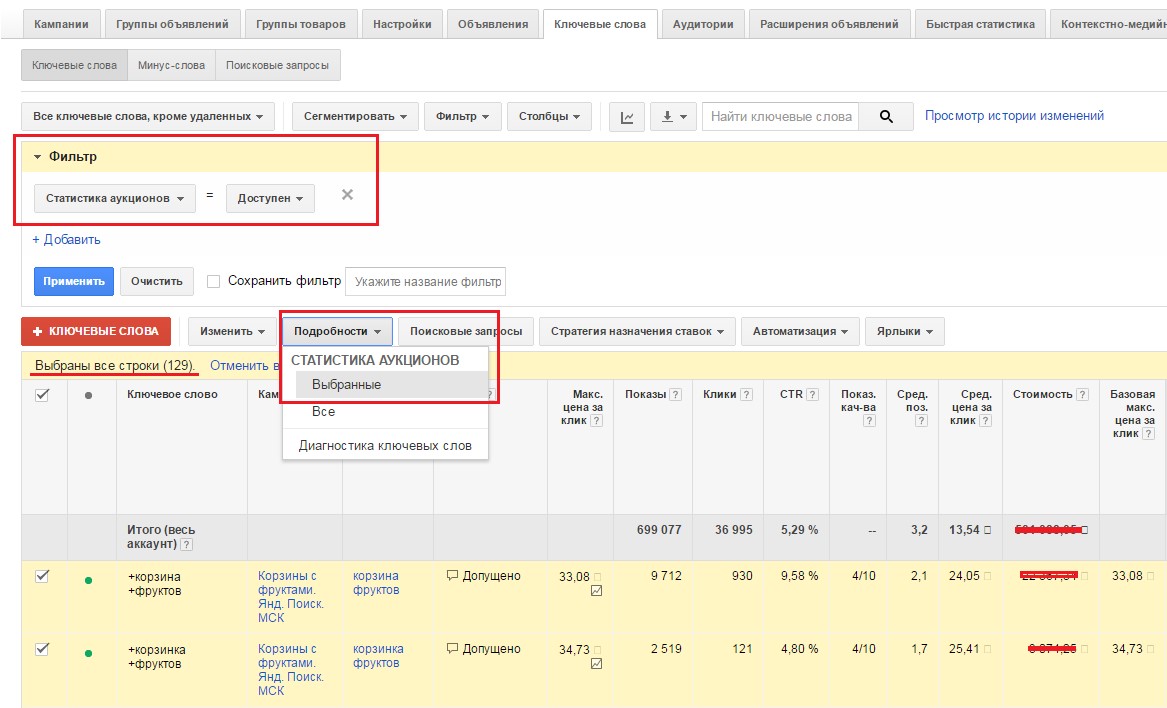Viewport: 1167px width, 708px height.
Task: Uncheck the +корзина +фруктов row checkbox
Action: 42,576
